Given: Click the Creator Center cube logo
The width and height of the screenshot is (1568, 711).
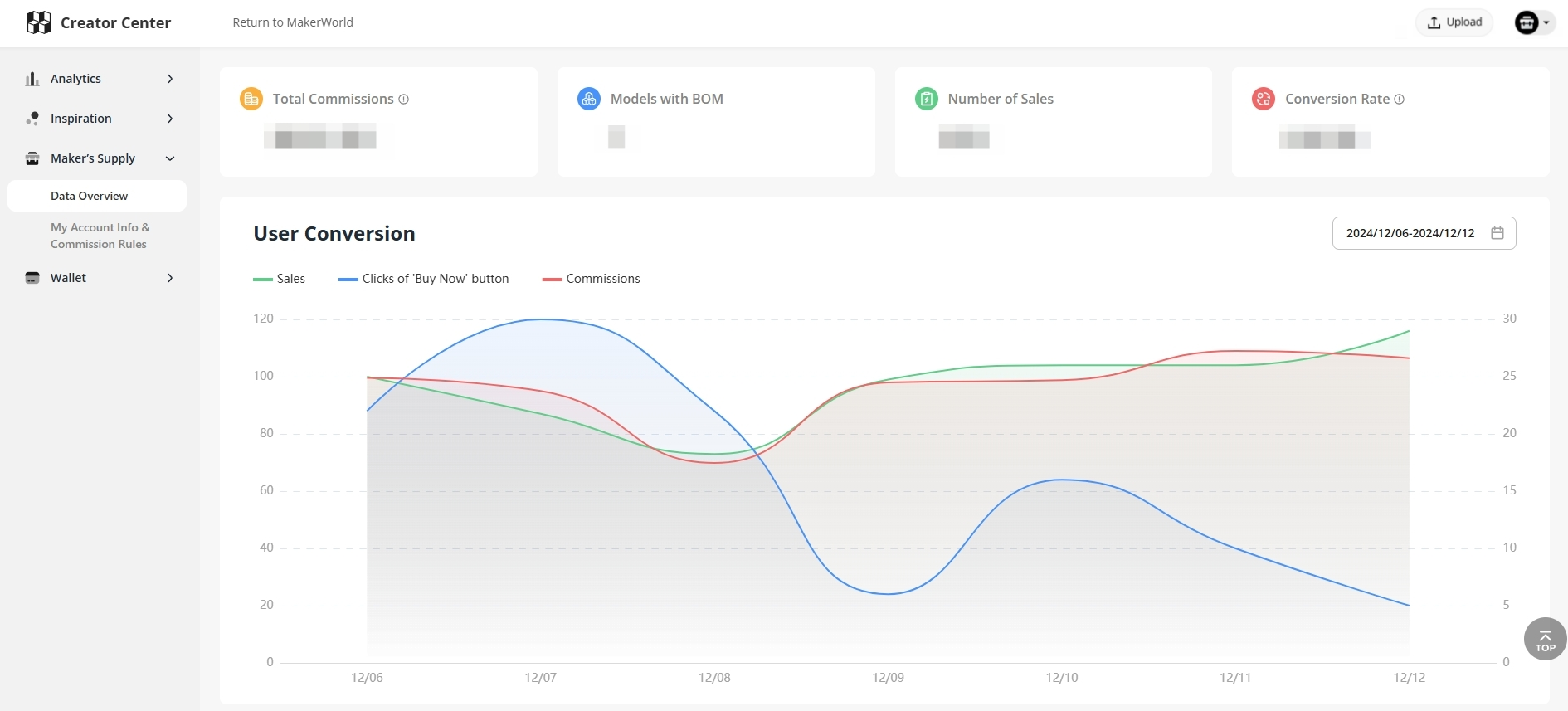Looking at the screenshot, I should pyautogui.click(x=38, y=22).
